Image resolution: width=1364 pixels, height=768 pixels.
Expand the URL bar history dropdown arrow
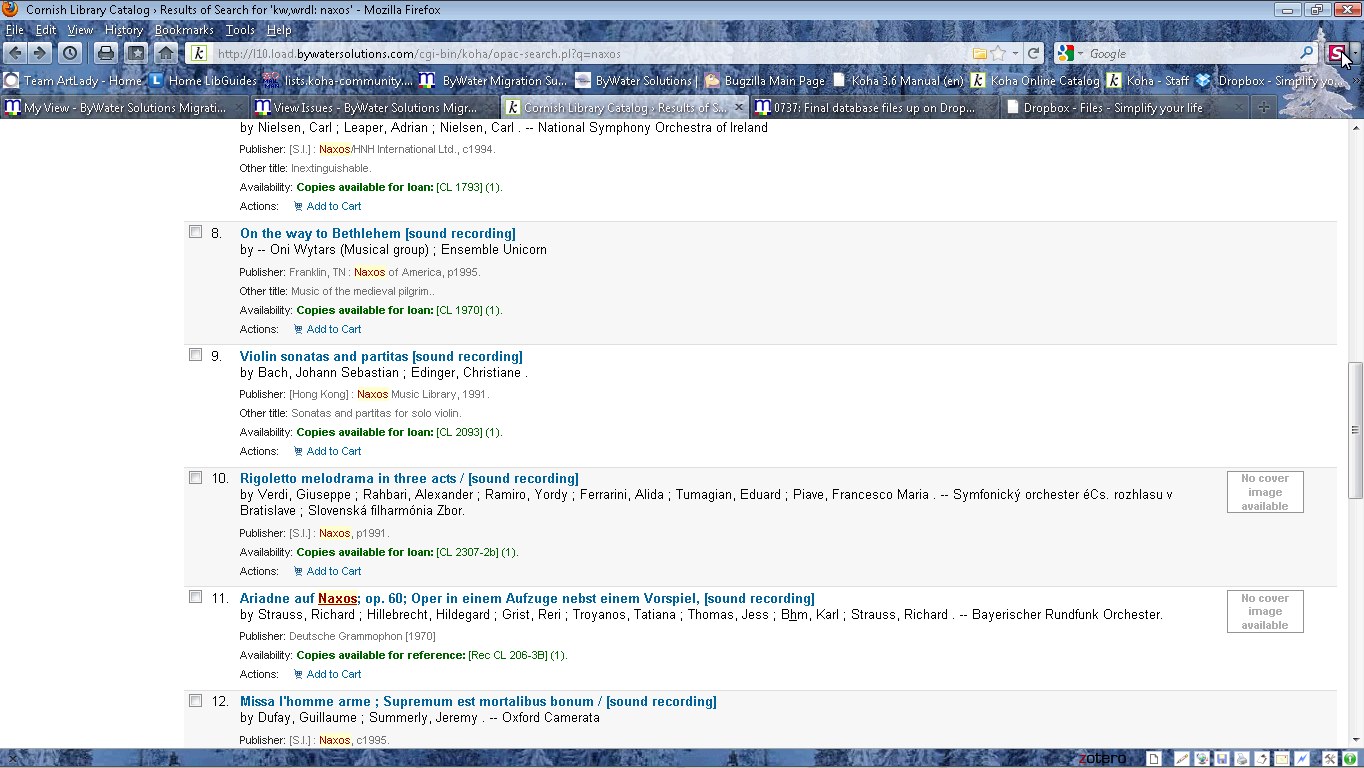coord(1015,53)
